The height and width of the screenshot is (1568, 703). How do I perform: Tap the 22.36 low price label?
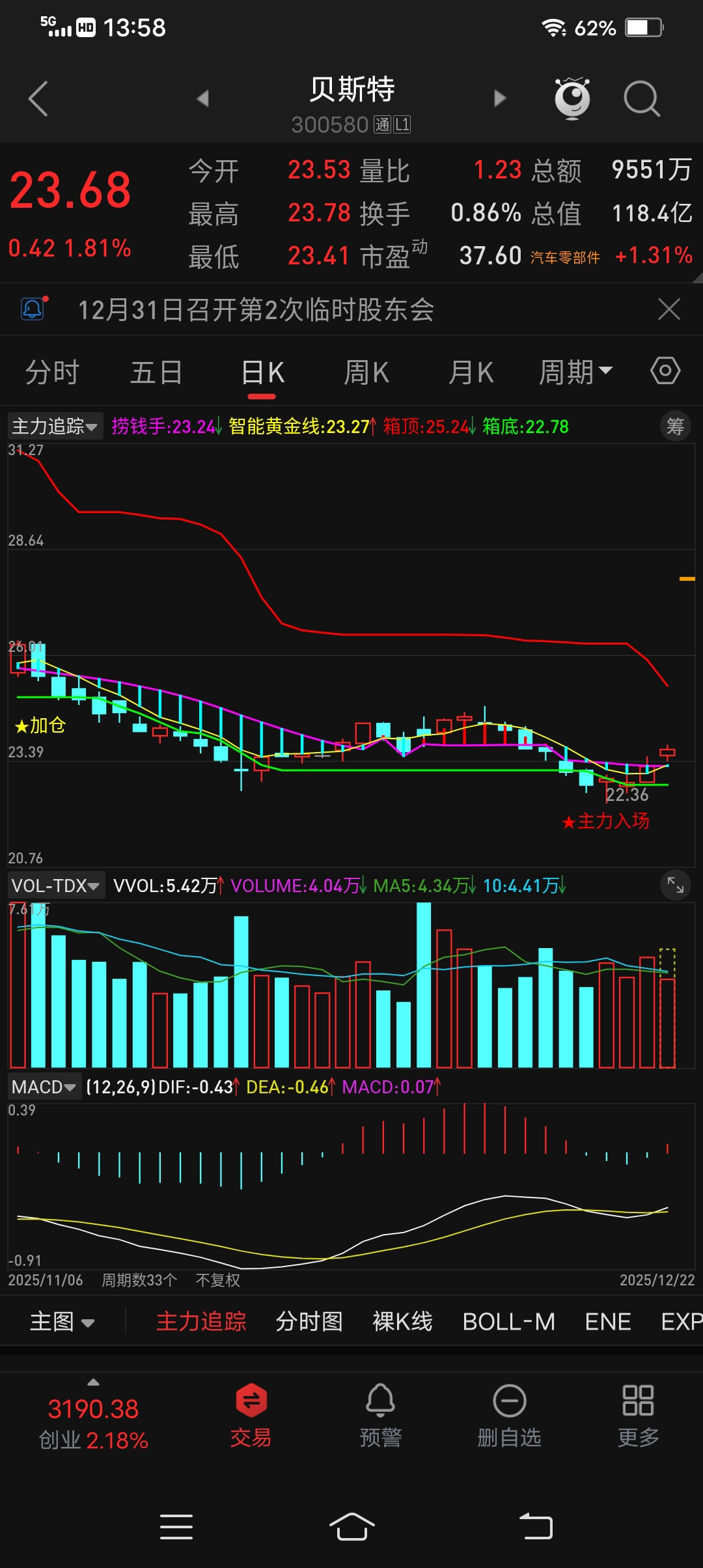(627, 794)
